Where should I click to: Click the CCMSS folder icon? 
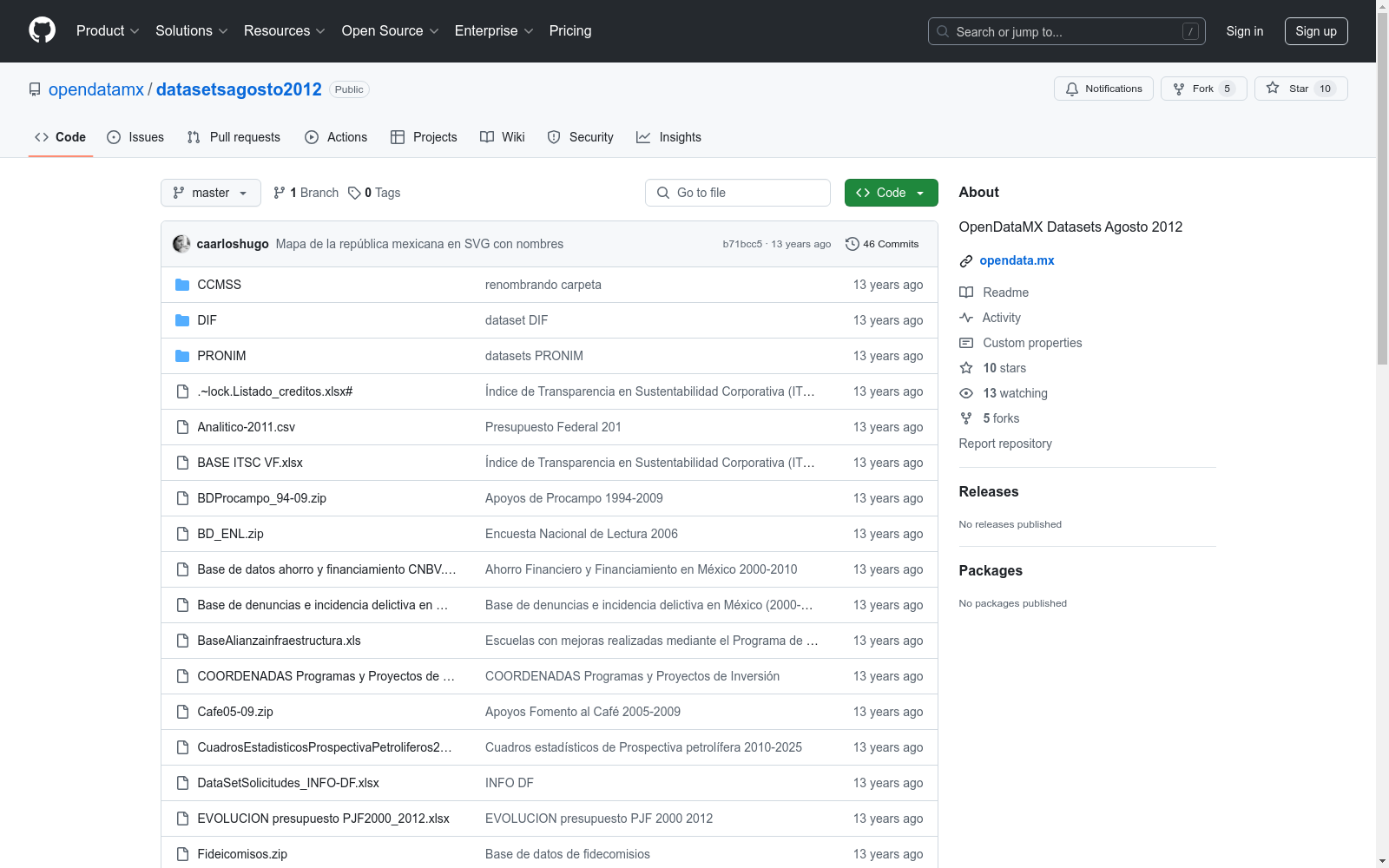(182, 285)
